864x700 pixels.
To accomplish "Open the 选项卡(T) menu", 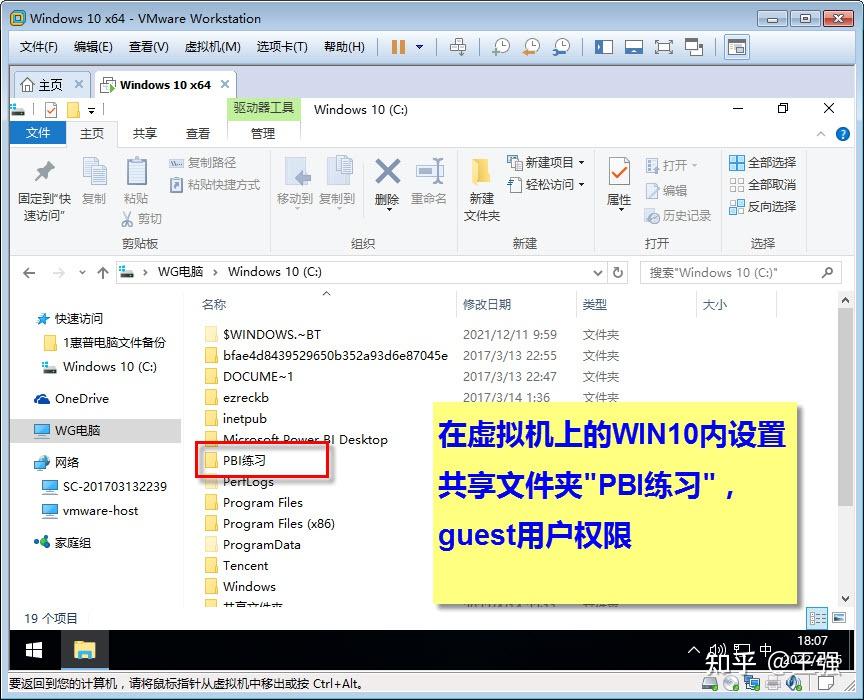I will click(282, 47).
